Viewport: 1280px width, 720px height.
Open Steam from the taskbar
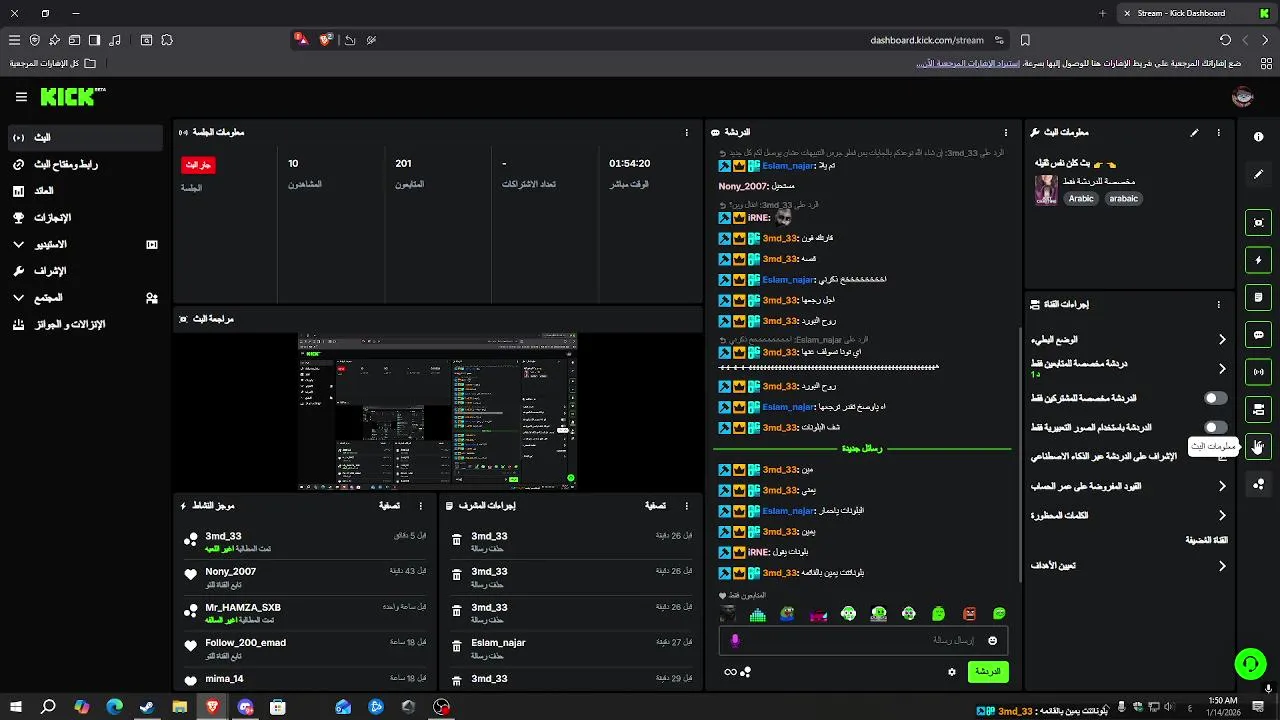click(147, 707)
